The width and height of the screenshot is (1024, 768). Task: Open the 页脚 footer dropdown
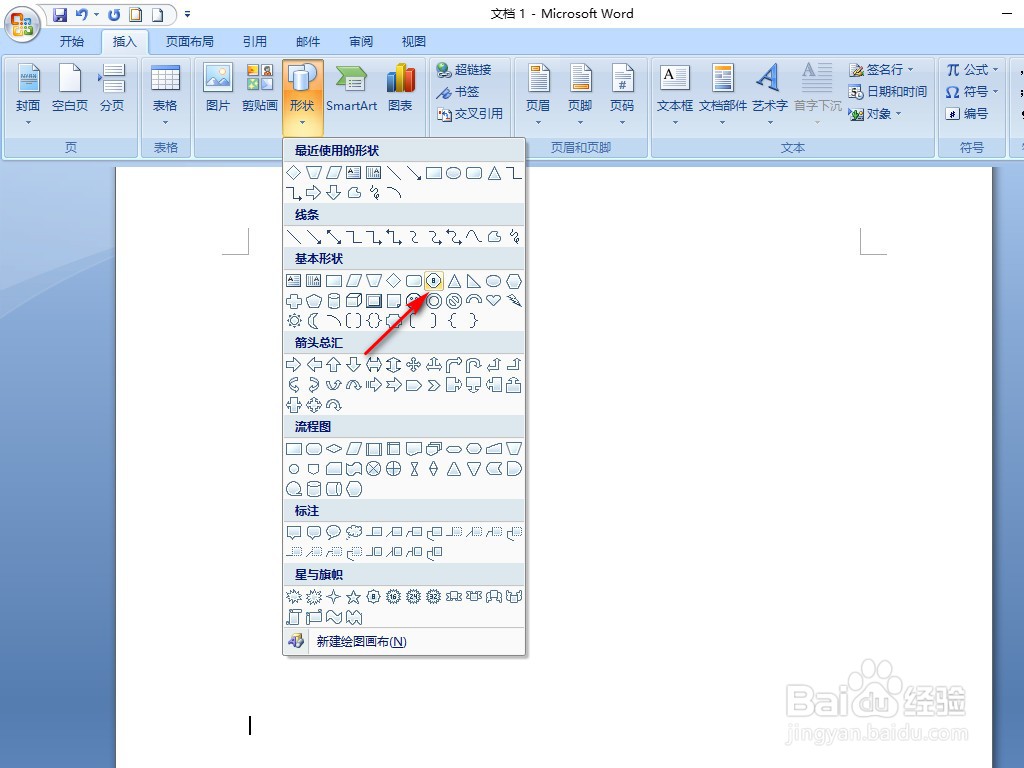coord(580,94)
